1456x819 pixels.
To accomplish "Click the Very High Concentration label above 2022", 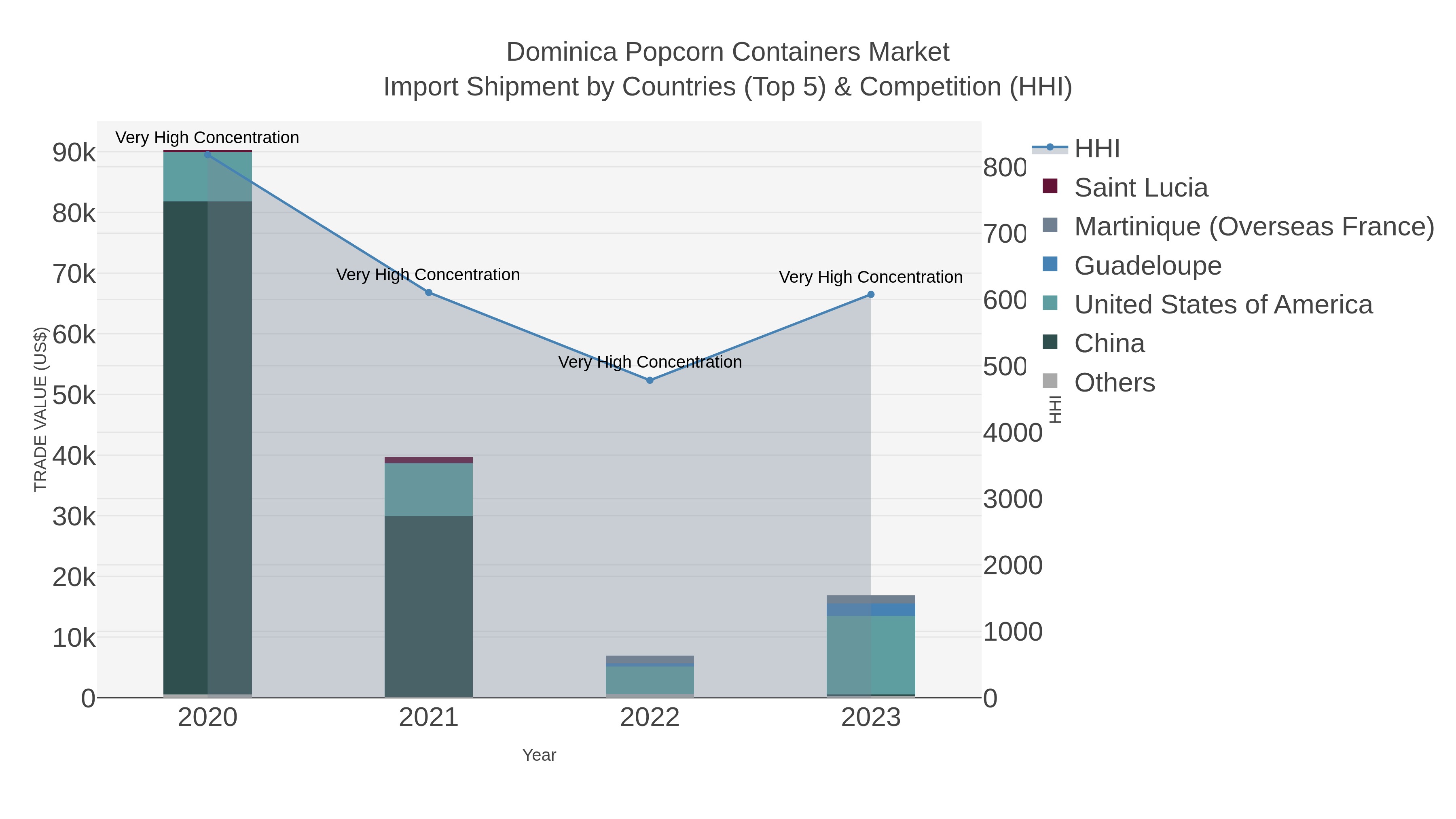I will click(650, 362).
